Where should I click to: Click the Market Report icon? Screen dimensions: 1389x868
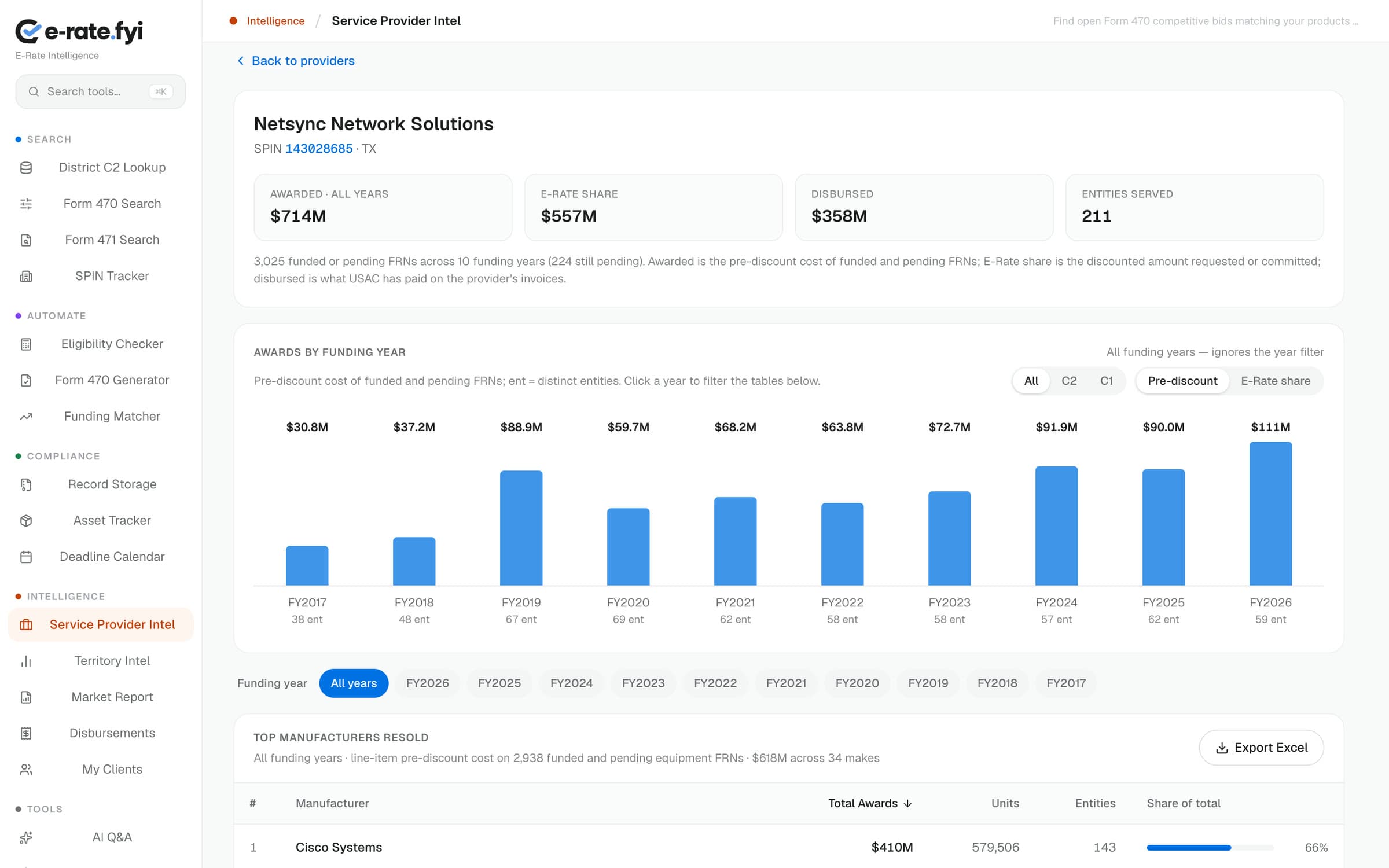(x=26, y=697)
